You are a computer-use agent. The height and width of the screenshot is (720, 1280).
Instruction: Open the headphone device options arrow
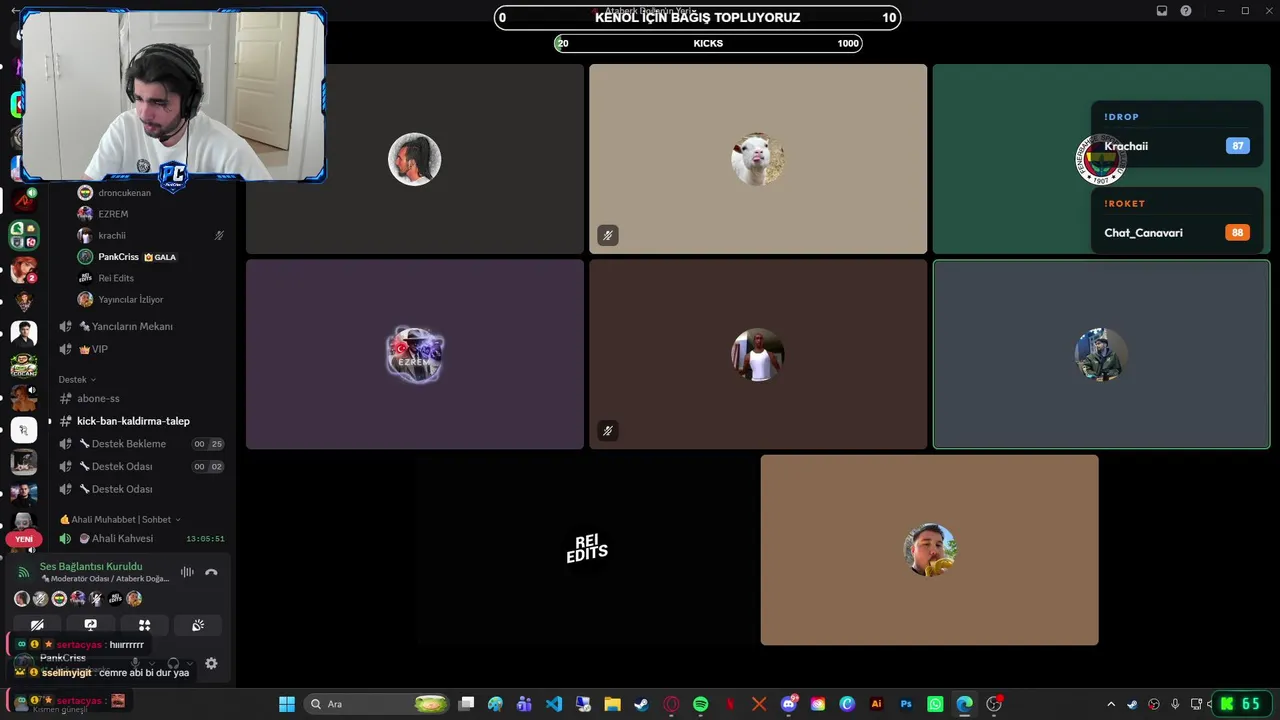[190, 663]
